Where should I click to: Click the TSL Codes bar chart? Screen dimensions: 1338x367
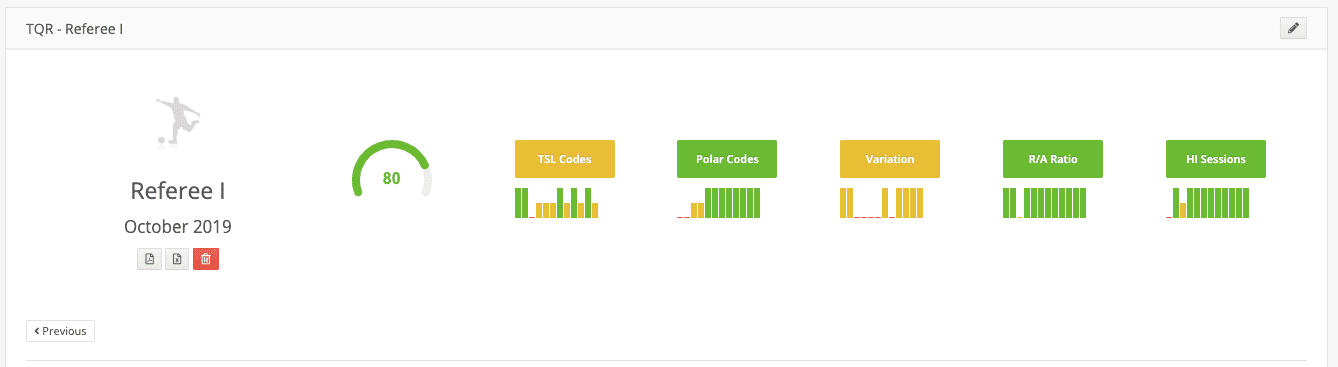pos(557,203)
